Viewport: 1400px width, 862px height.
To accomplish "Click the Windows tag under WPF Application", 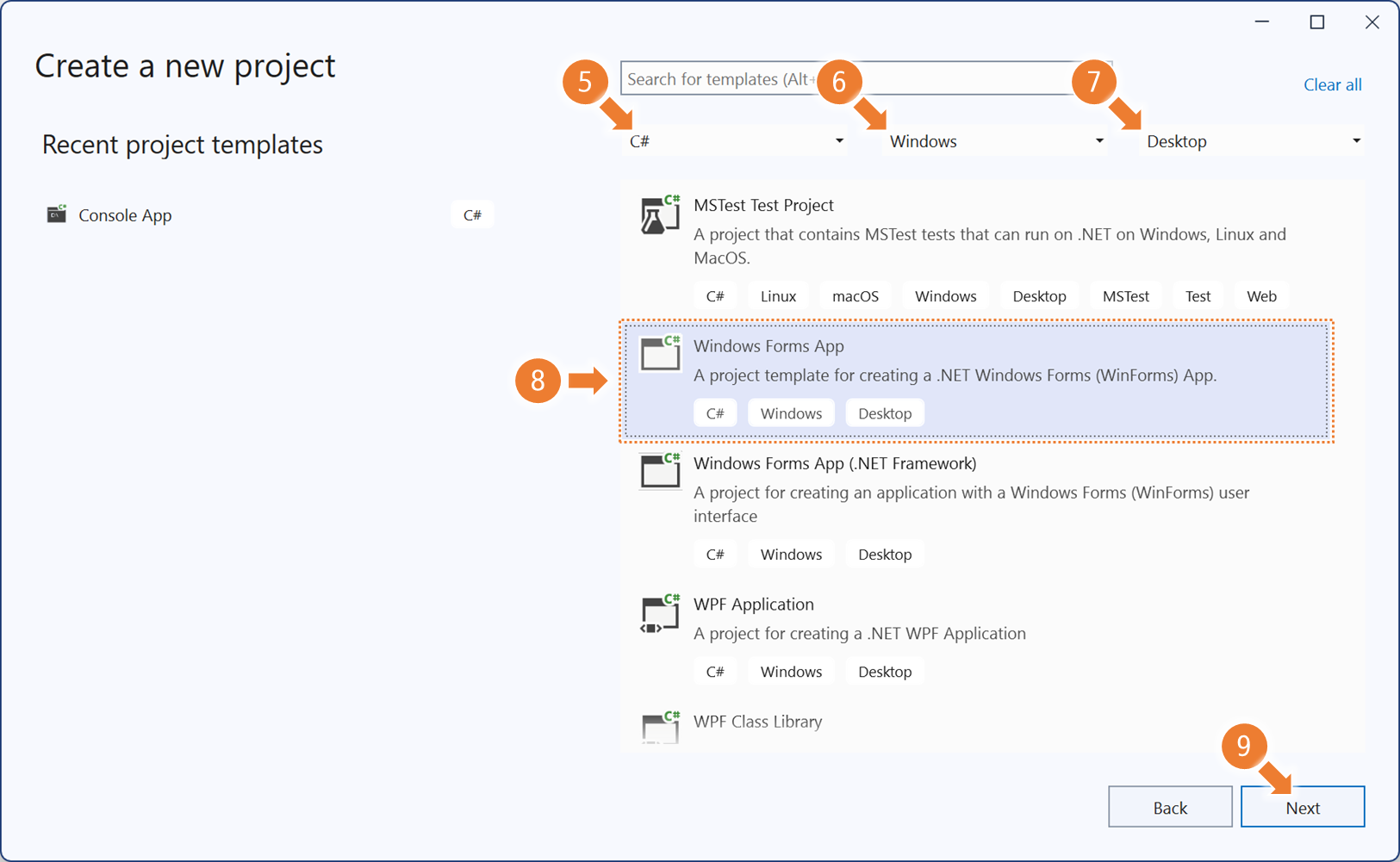I will point(791,672).
